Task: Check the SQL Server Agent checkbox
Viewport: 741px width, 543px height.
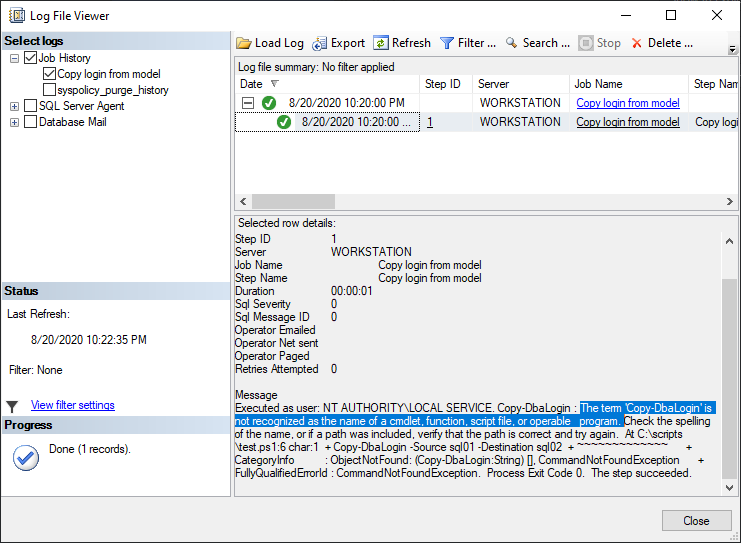Action: 30,105
